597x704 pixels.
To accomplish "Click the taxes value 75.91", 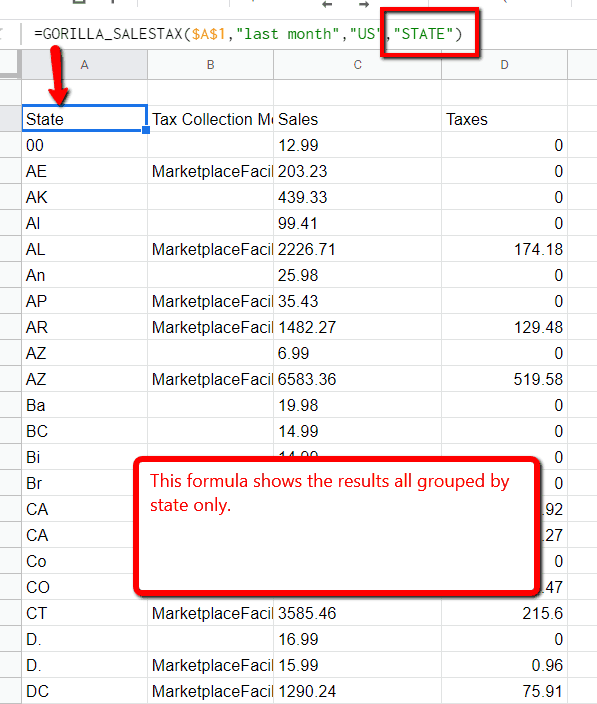I will click(x=505, y=691).
